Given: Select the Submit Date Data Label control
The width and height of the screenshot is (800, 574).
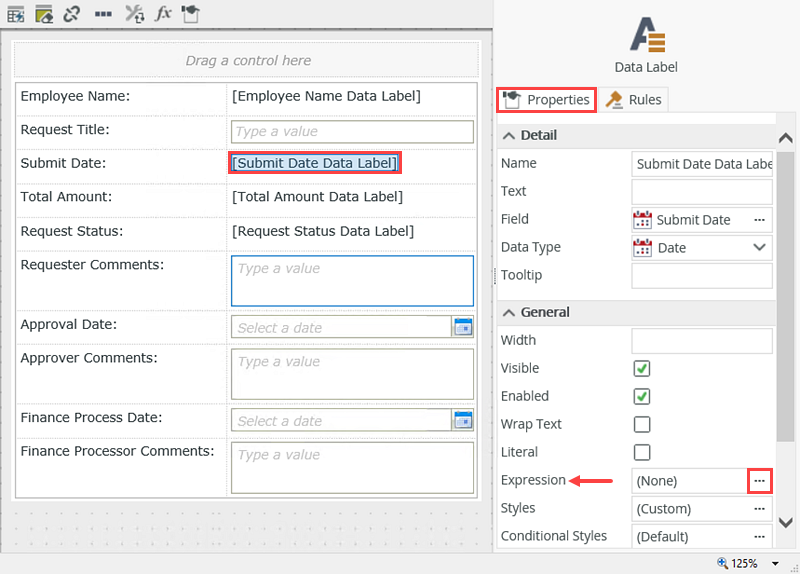Looking at the screenshot, I should pyautogui.click(x=315, y=163).
